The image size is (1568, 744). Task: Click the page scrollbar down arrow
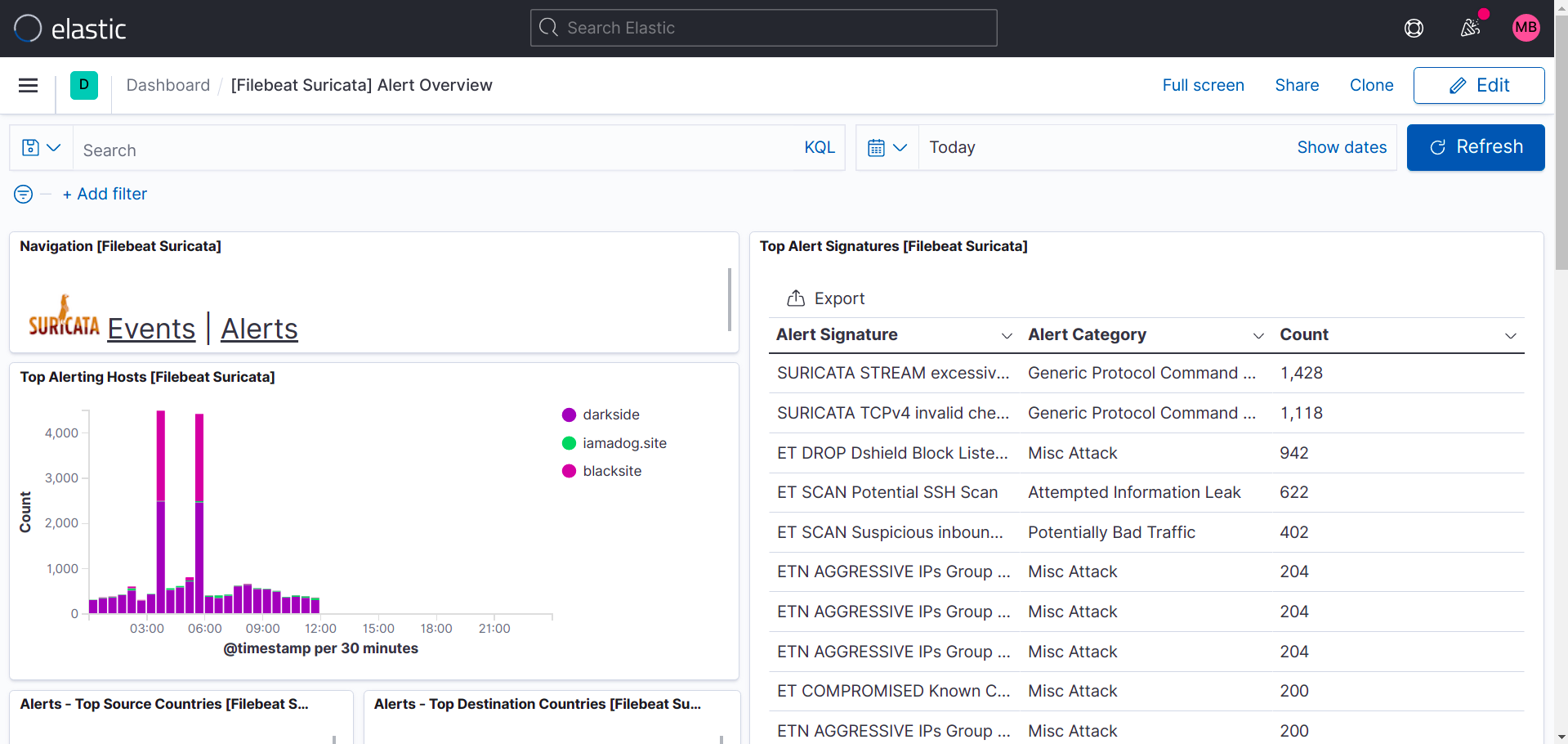point(1561,737)
